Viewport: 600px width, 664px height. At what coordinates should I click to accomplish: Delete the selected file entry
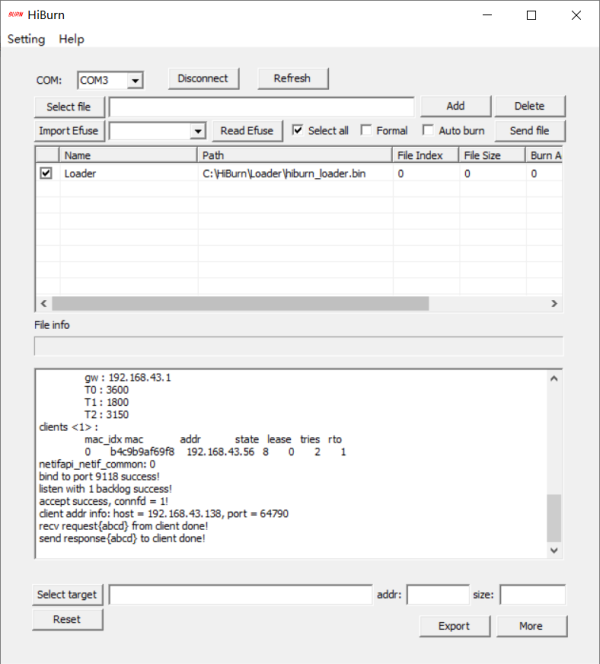pos(530,106)
